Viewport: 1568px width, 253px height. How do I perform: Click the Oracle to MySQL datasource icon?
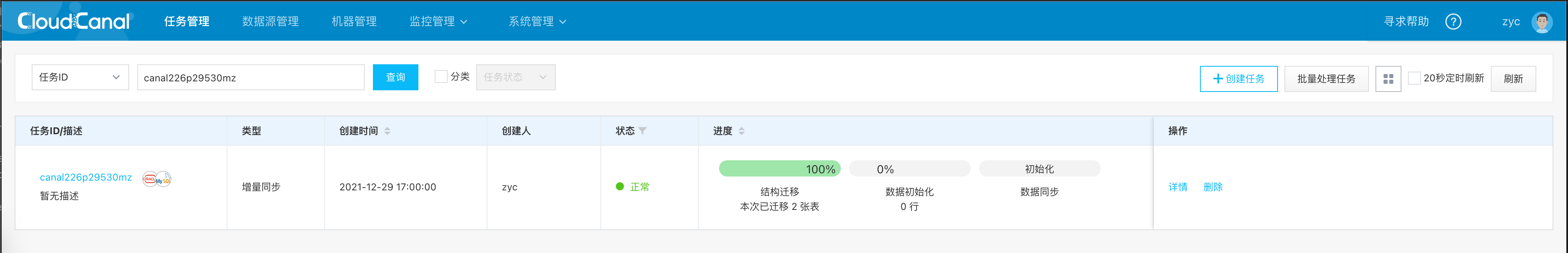(x=156, y=179)
